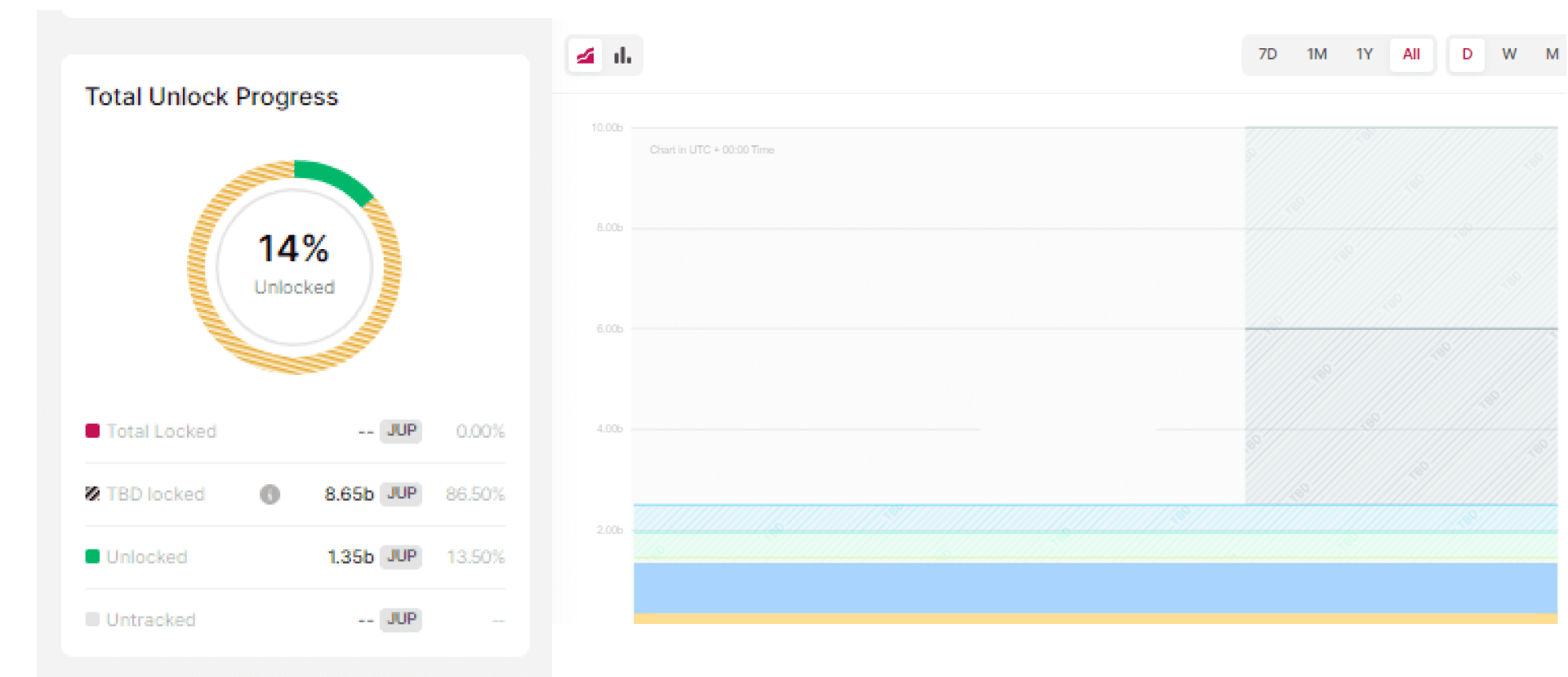
Task: Select the 7D time range
Action: pos(1267,55)
